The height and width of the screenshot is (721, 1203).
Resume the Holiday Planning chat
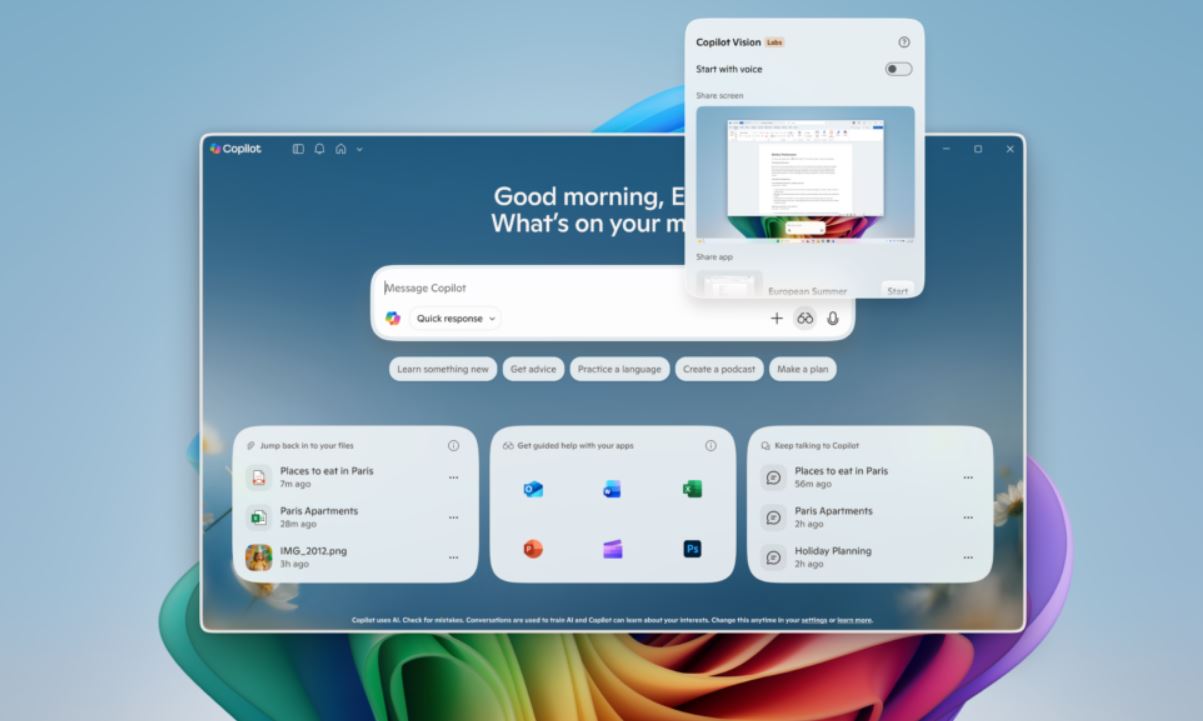tap(870, 557)
